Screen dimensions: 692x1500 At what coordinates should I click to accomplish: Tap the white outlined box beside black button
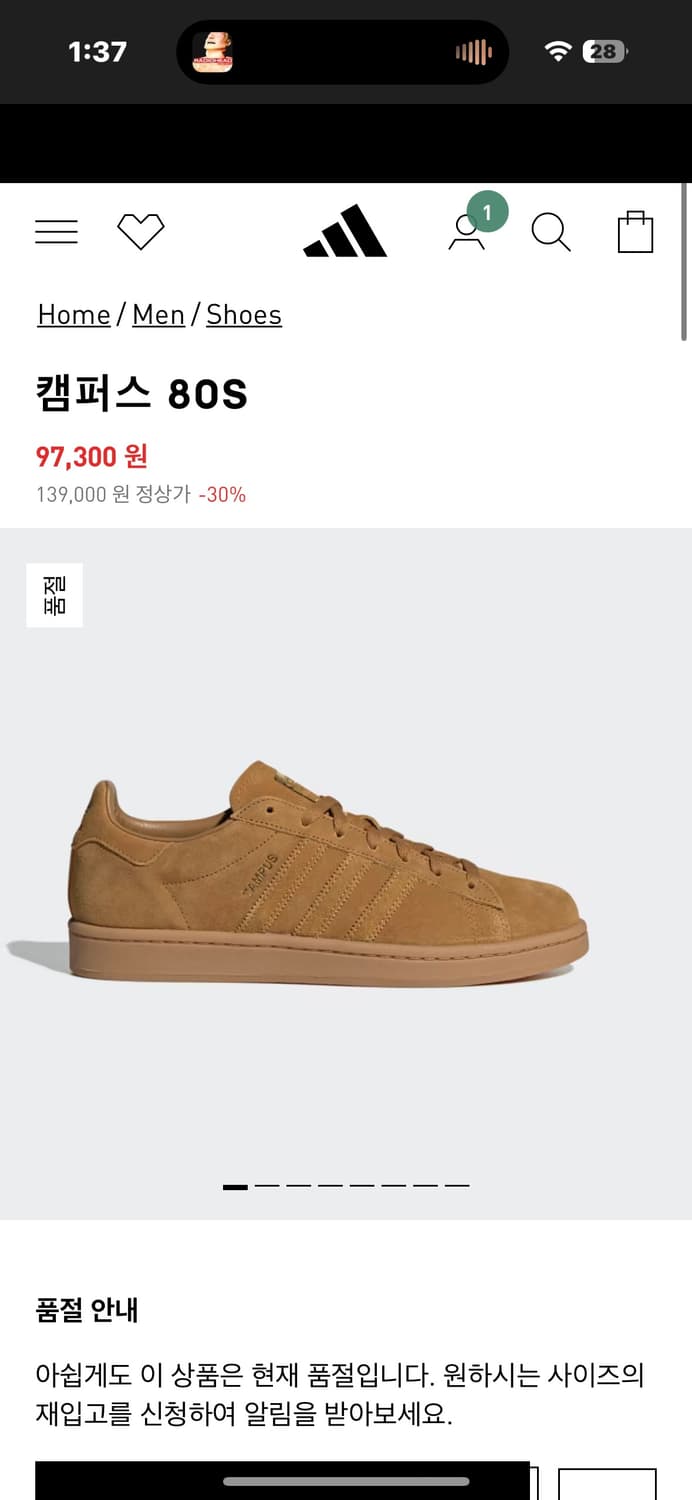point(607,1484)
